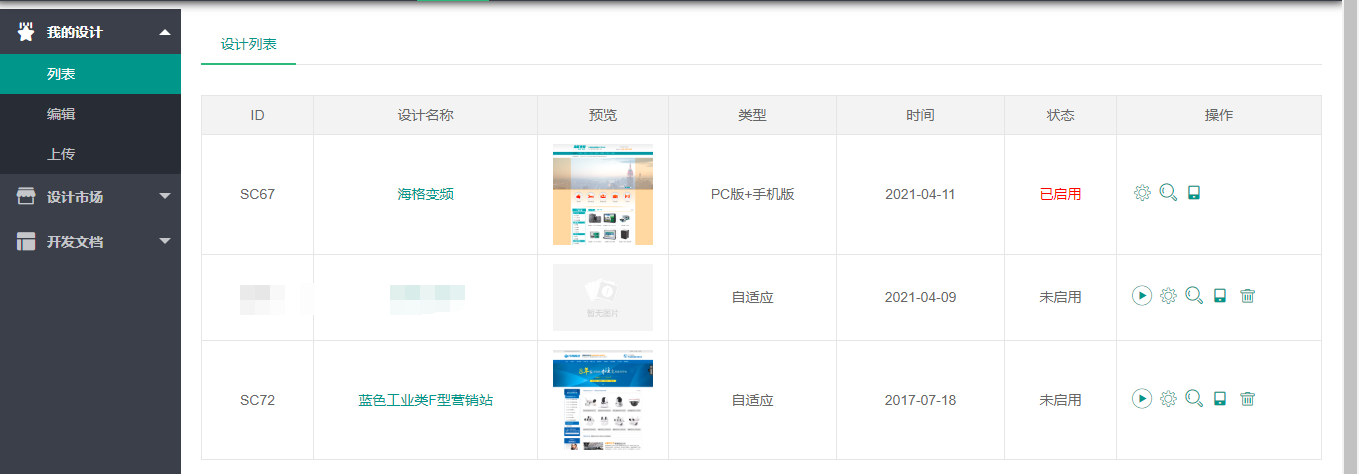
Task: Open the 蓝色工业类F型营销站 design link
Action: [425, 400]
